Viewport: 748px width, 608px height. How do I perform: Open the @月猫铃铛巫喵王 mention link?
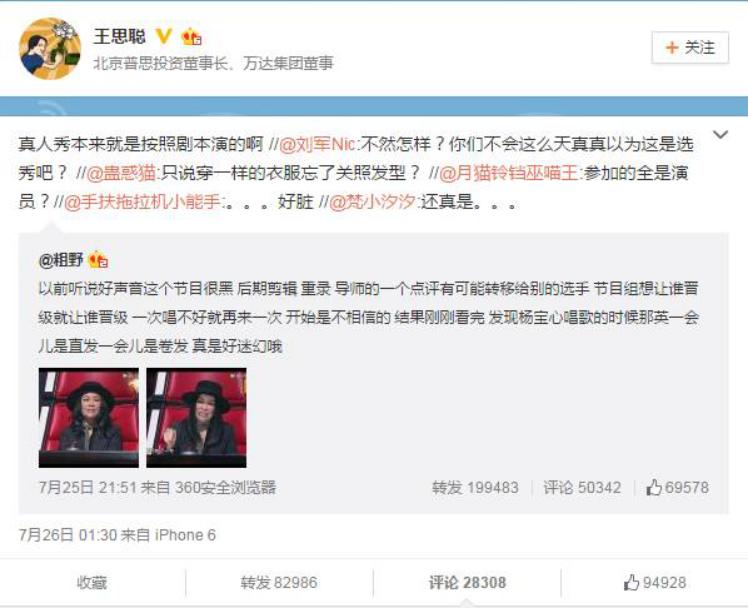pyautogui.click(x=509, y=173)
